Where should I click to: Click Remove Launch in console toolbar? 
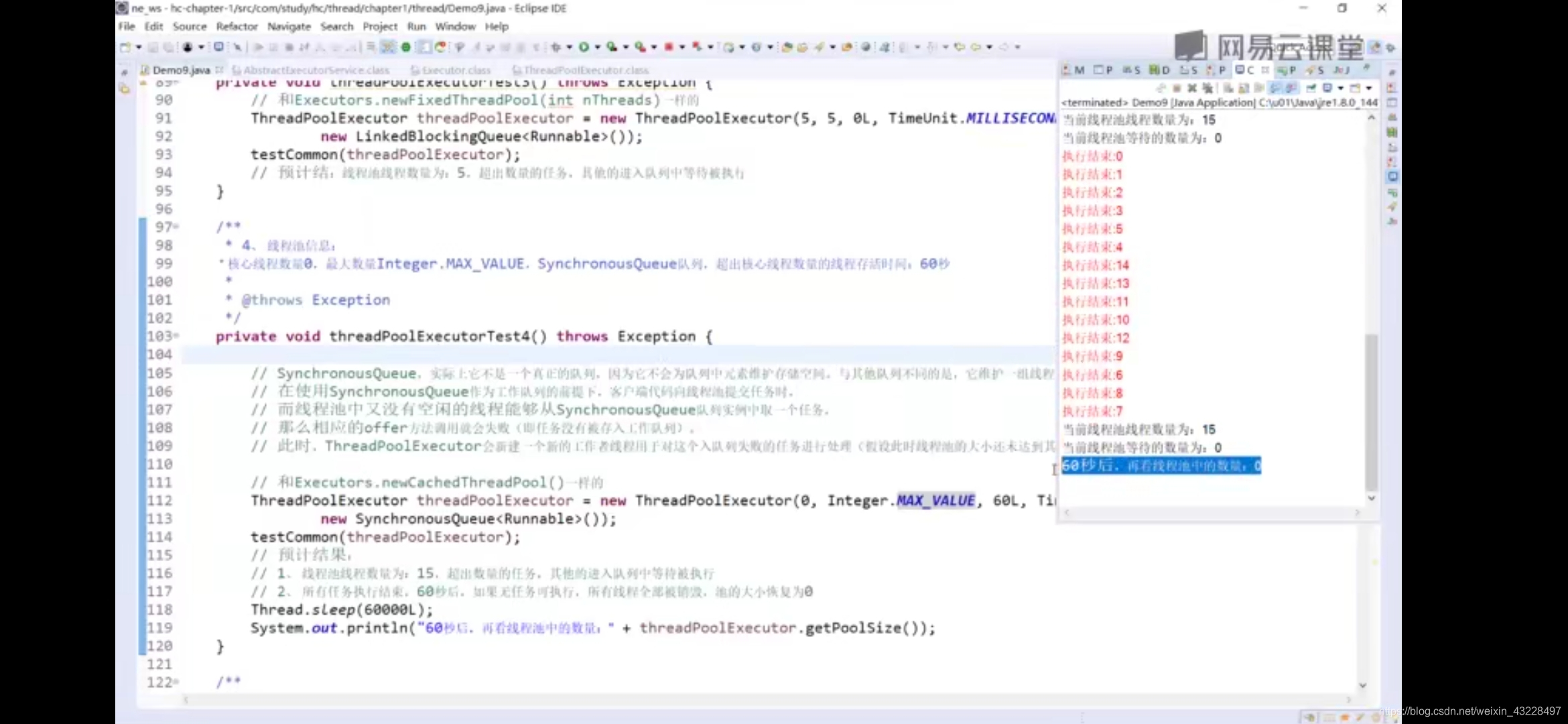point(1191,88)
